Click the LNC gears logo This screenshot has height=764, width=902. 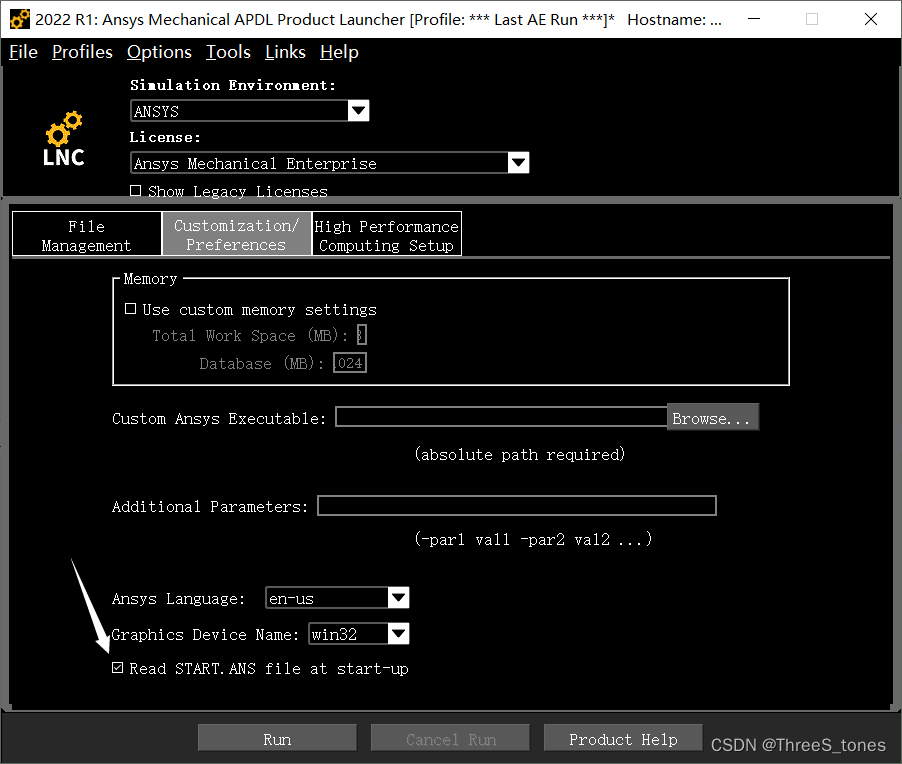pyautogui.click(x=64, y=139)
